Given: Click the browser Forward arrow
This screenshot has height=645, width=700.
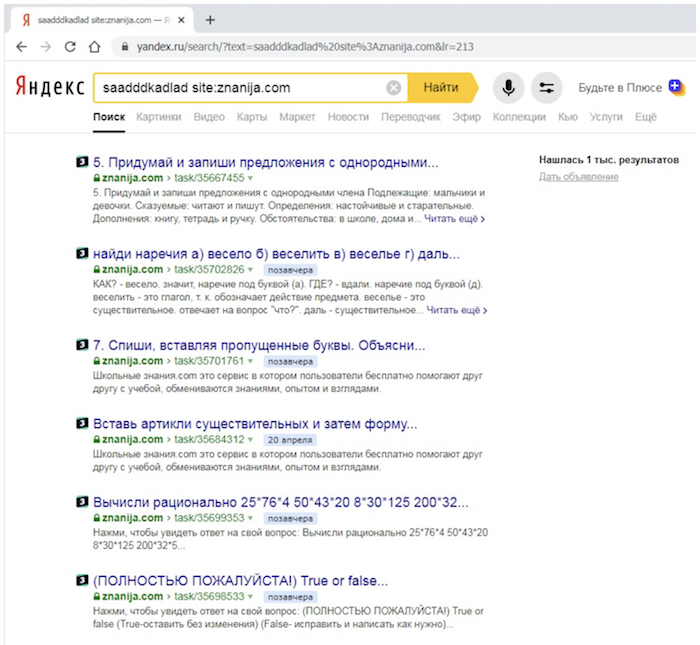Looking at the screenshot, I should pos(46,46).
